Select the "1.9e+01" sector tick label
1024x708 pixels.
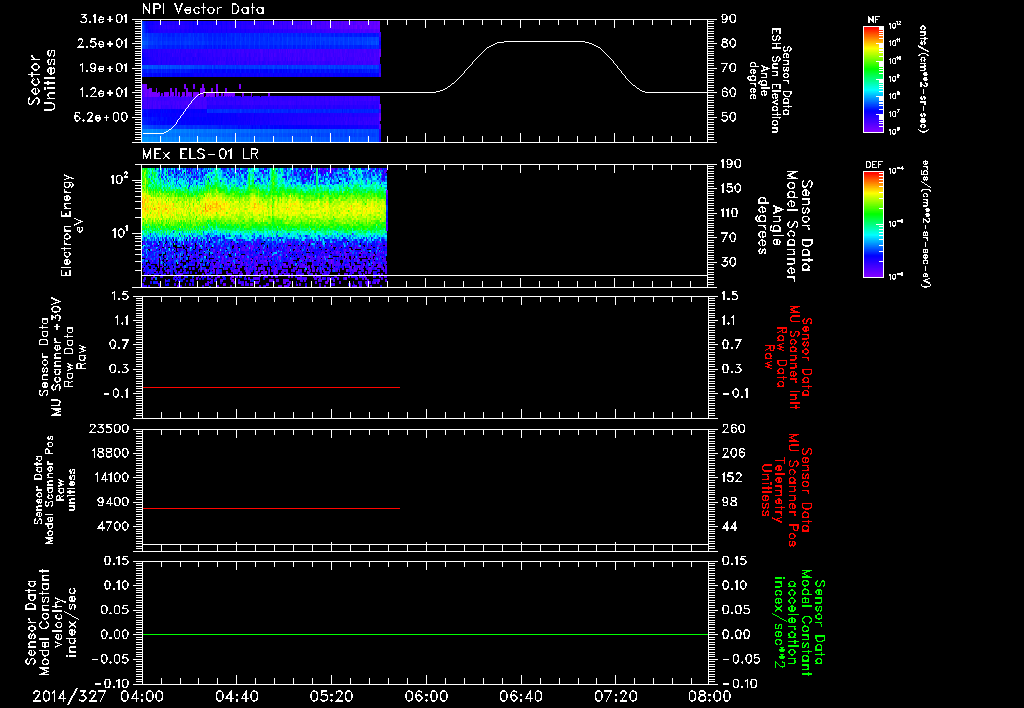click(104, 68)
